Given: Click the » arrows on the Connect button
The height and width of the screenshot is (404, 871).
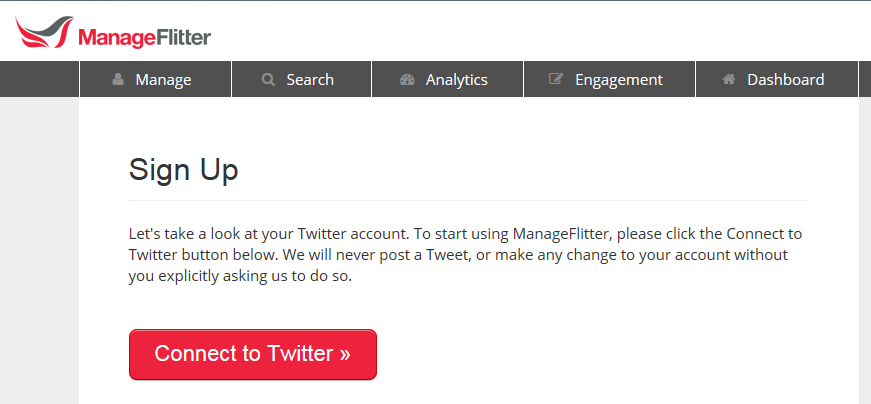Looking at the screenshot, I should point(345,353).
